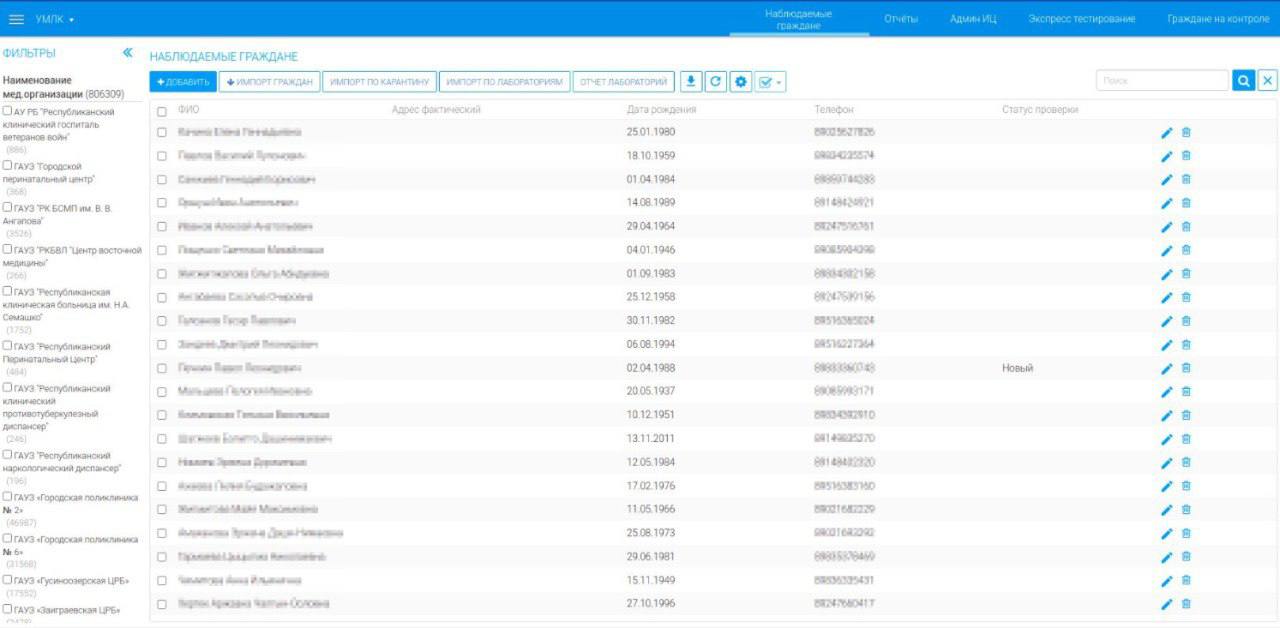Edit the row with birth date 25.01.1980
Viewport: 1280px width, 628px height.
(x=1166, y=132)
